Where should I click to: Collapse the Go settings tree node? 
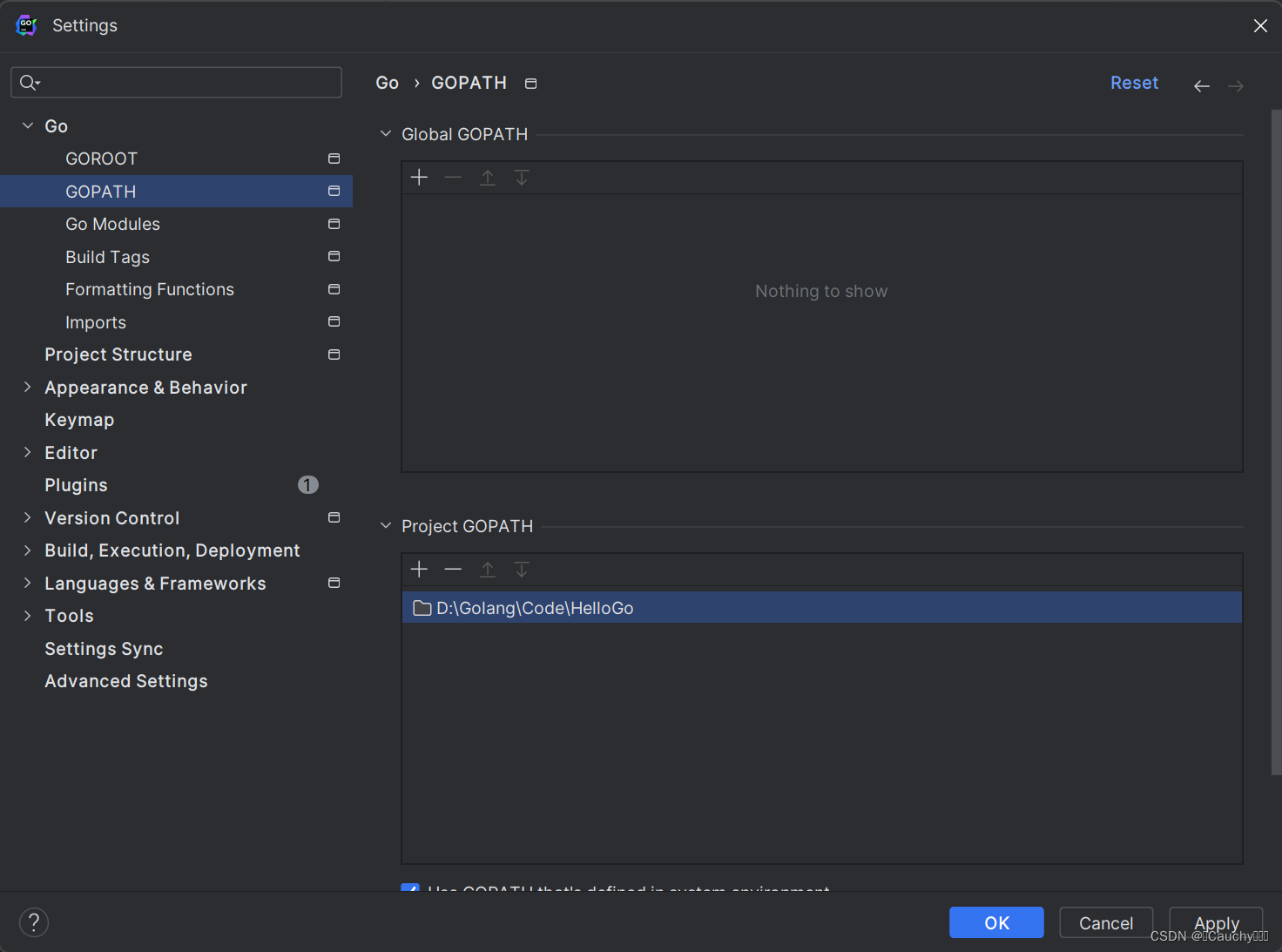click(x=28, y=125)
